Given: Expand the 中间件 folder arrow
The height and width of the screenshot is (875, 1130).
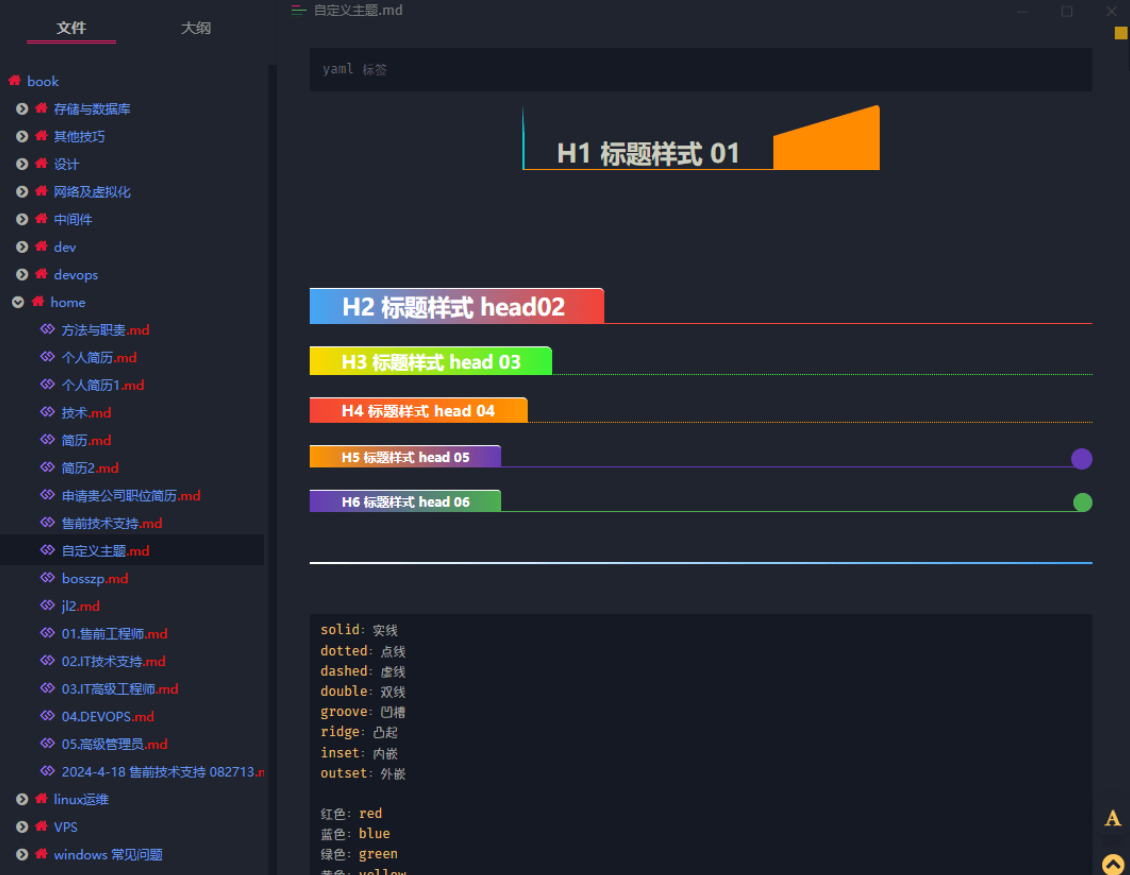Looking at the screenshot, I should [x=22, y=219].
